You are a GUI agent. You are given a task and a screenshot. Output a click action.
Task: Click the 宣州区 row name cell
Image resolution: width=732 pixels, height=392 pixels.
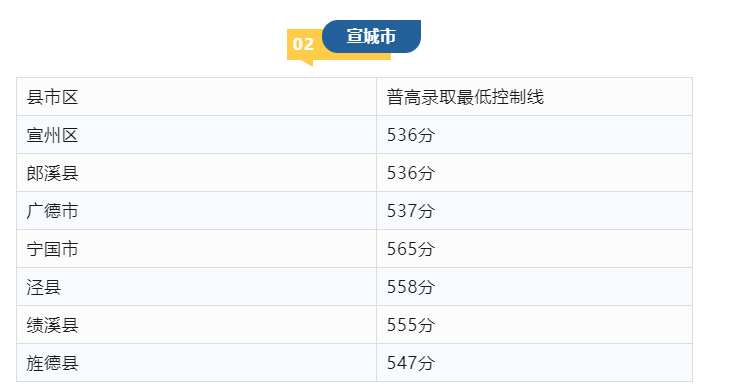pos(197,135)
